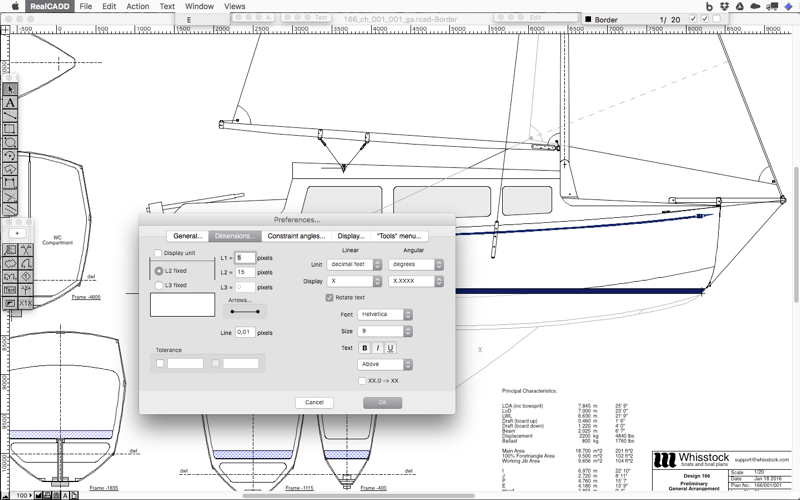Choose the diagonal Line tool
Screen dimensions: 800x500
click(10, 116)
